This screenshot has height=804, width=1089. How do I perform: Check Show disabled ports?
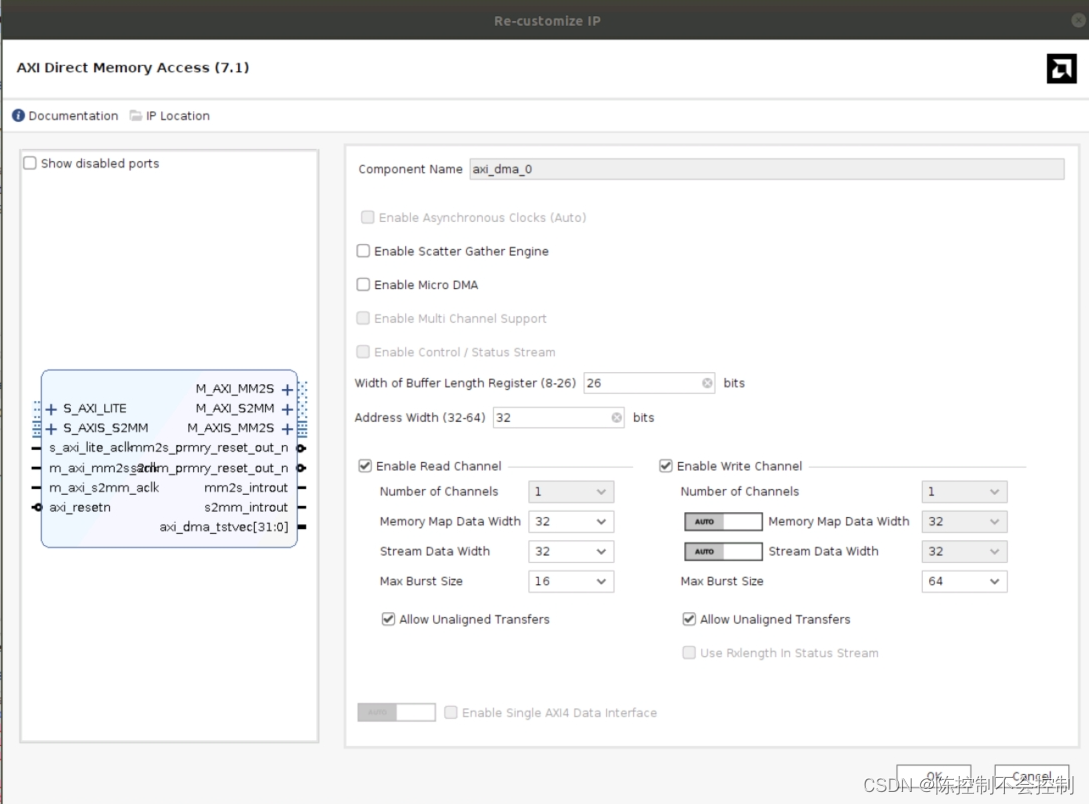[x=29, y=162]
